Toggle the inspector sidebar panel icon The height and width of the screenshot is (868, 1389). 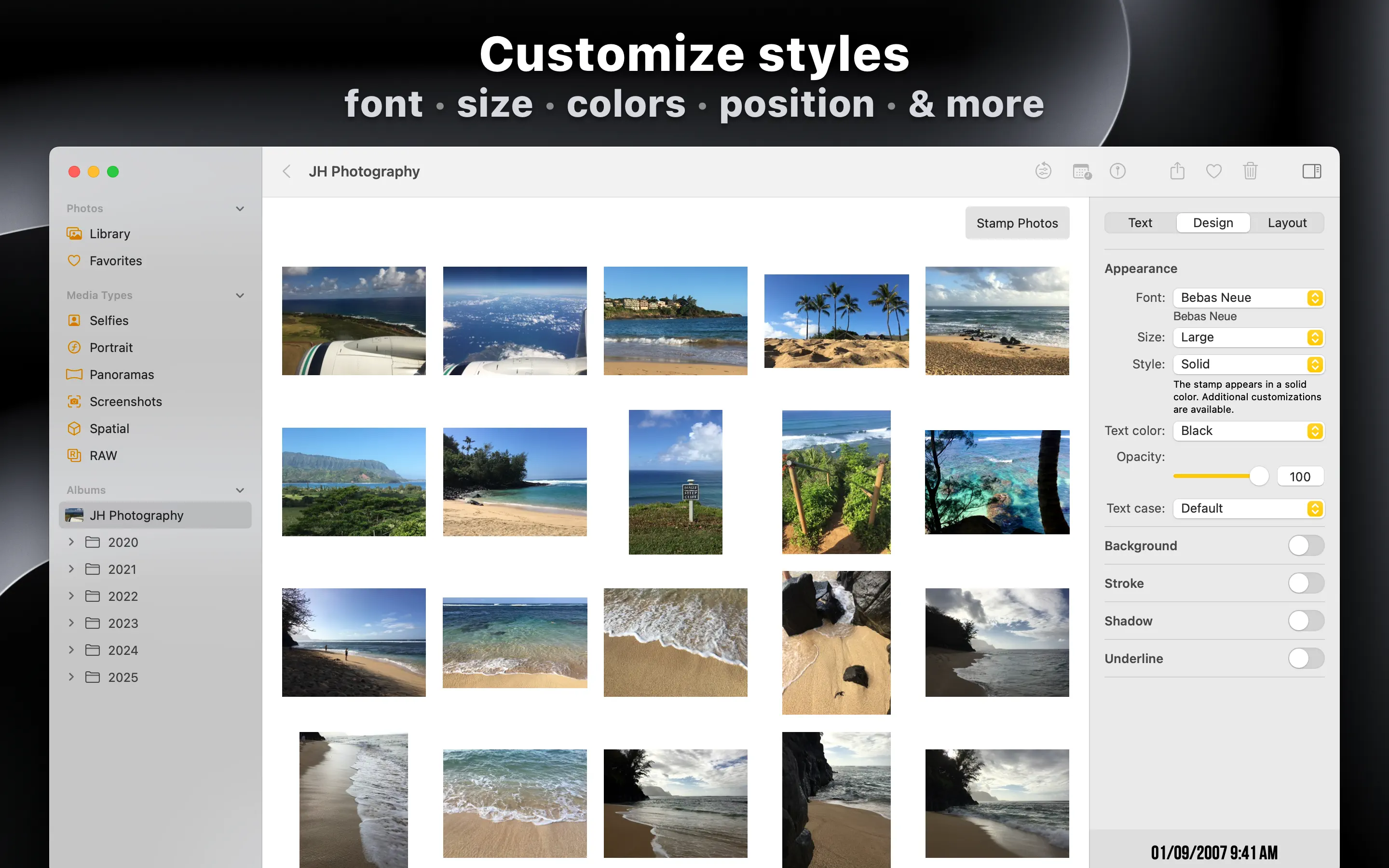[x=1311, y=171]
